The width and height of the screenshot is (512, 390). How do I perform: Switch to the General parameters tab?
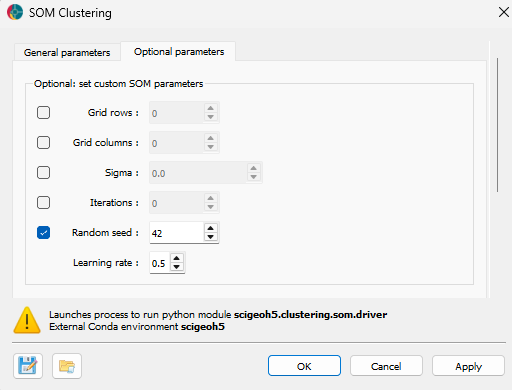click(x=67, y=53)
